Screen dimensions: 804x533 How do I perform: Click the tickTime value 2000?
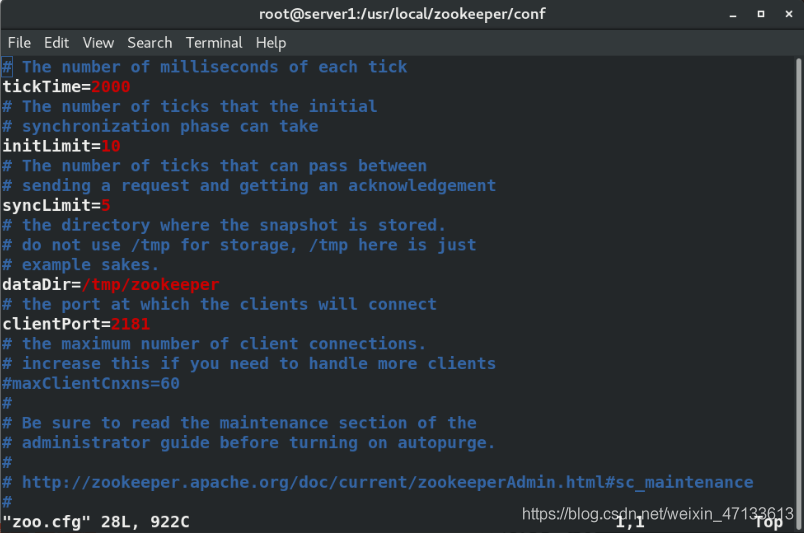tap(111, 87)
